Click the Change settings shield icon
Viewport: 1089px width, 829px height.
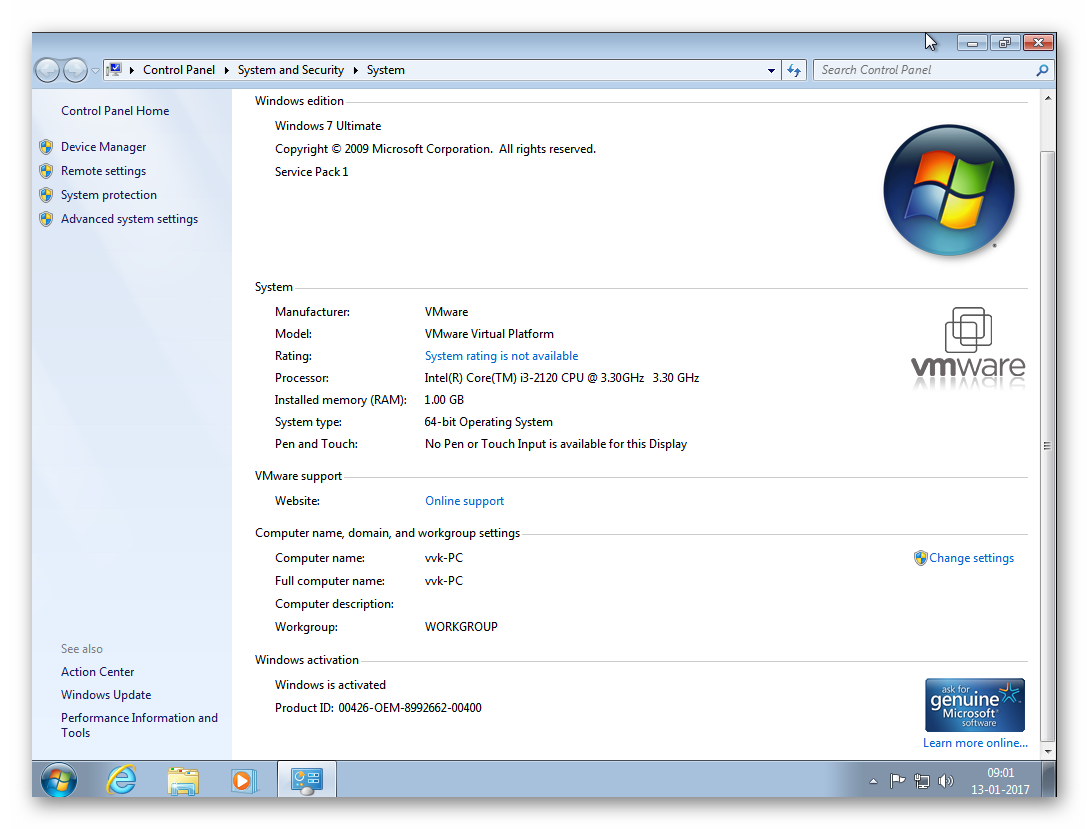coord(920,558)
